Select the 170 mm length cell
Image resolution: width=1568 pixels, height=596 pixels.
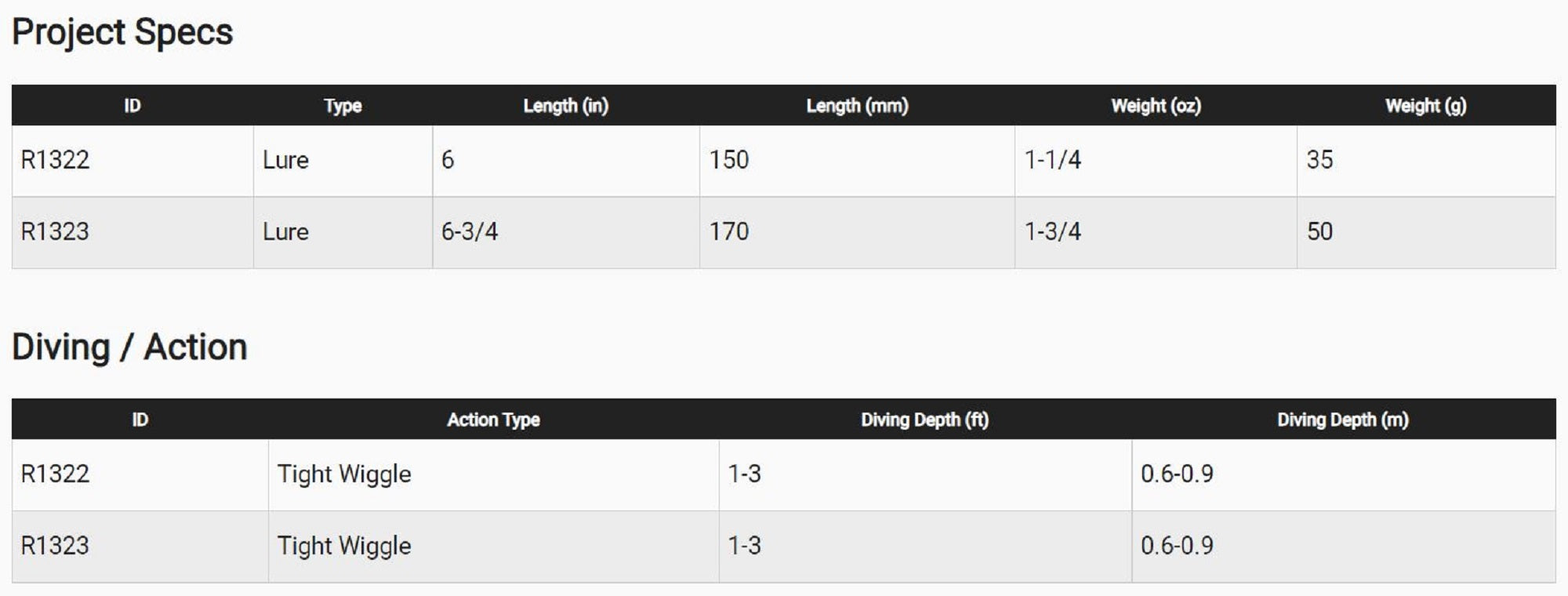point(729,231)
